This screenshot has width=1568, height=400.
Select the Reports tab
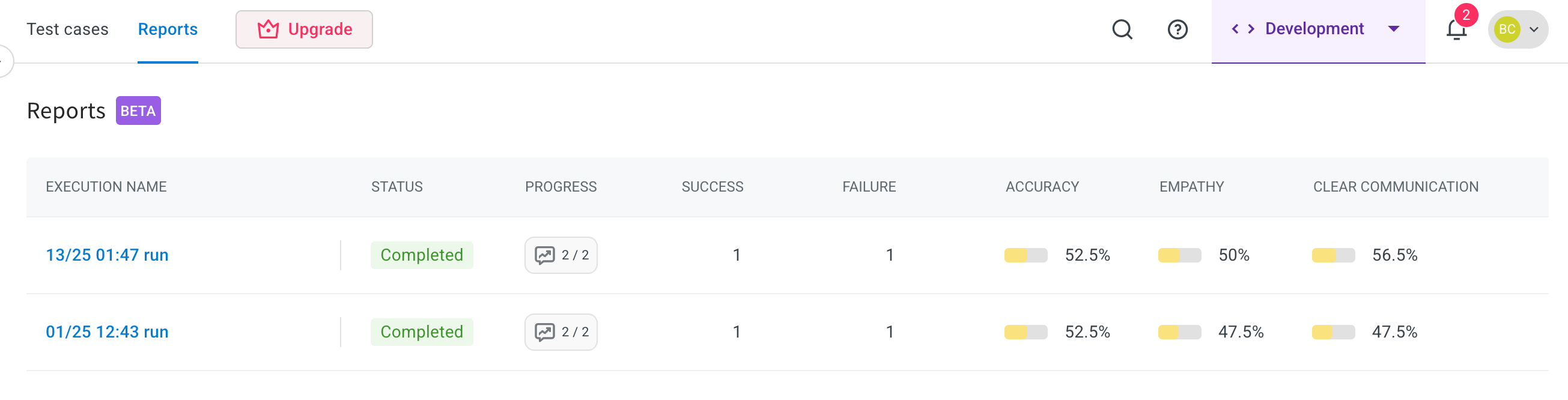coord(168,29)
